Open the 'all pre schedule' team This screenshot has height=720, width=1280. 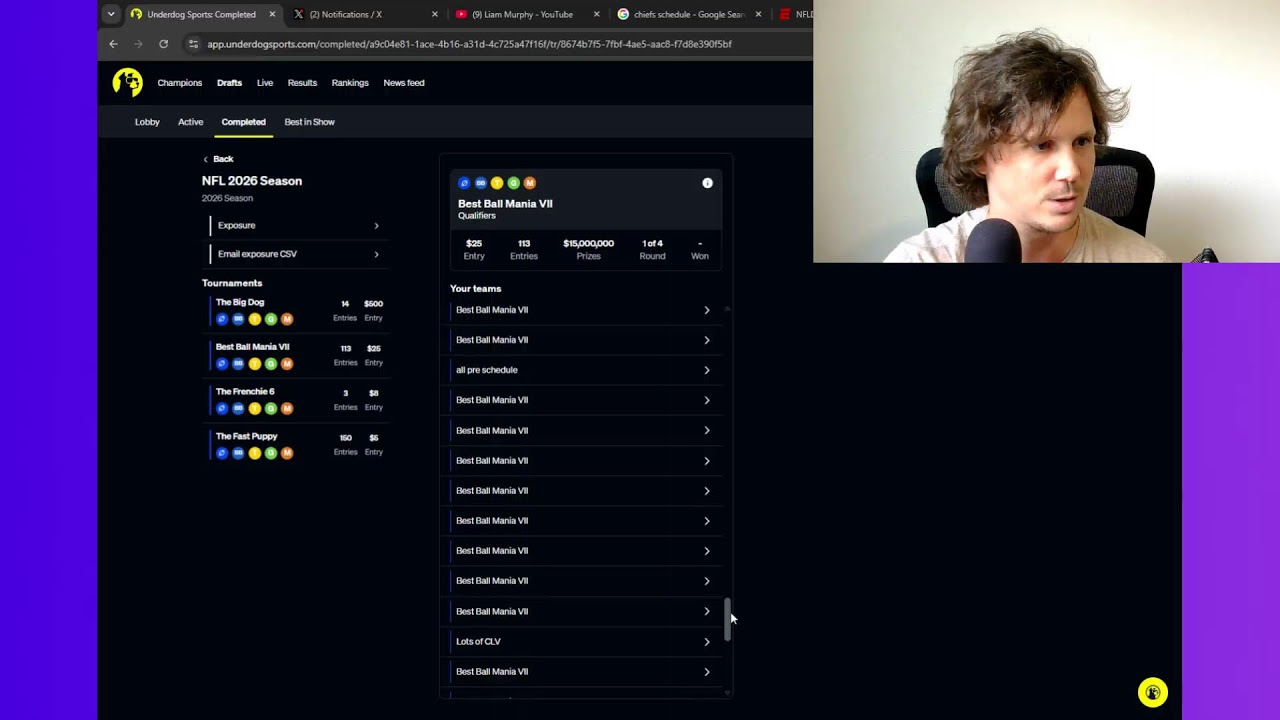(x=582, y=370)
